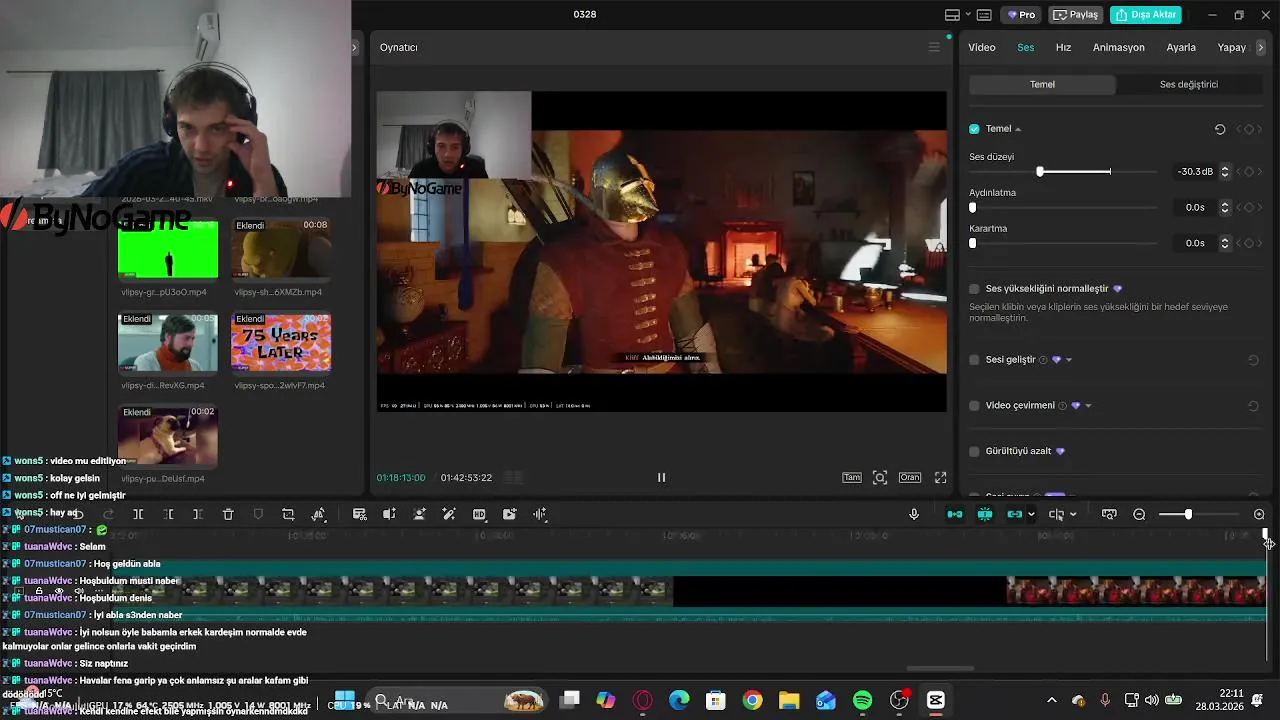
Task: Uncheck the Temel checkbox
Action: coord(974,129)
